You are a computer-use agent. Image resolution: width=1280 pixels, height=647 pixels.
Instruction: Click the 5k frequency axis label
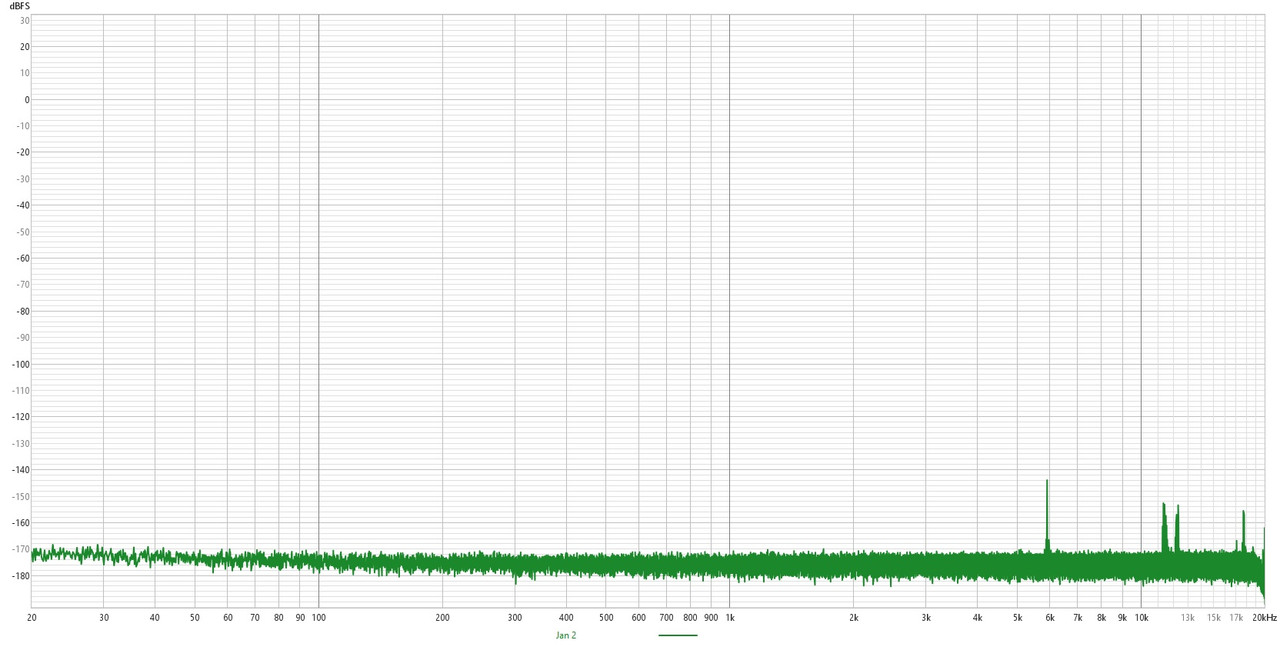[x=1017, y=618]
